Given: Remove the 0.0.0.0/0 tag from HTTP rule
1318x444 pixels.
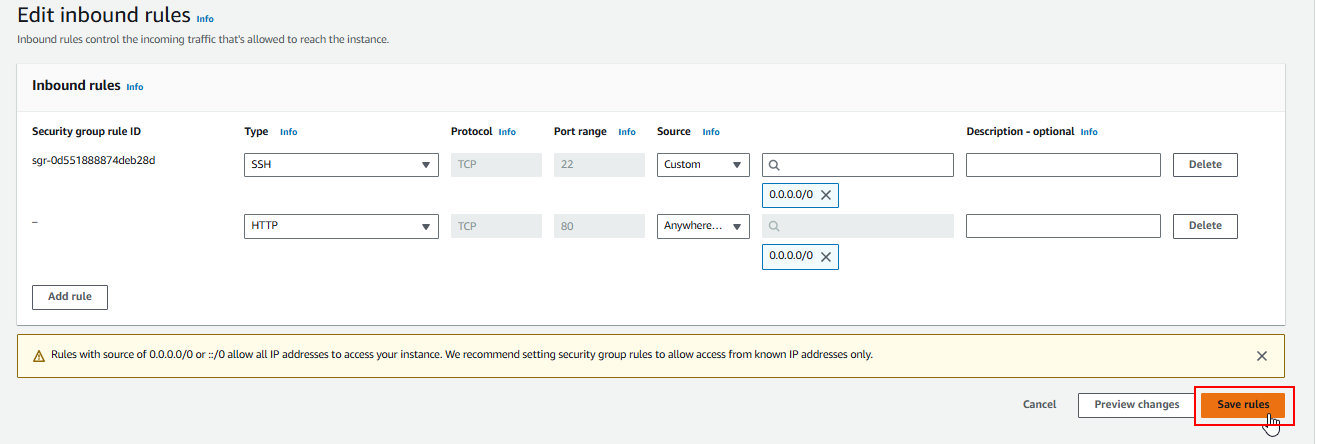Looking at the screenshot, I should click(826, 258).
